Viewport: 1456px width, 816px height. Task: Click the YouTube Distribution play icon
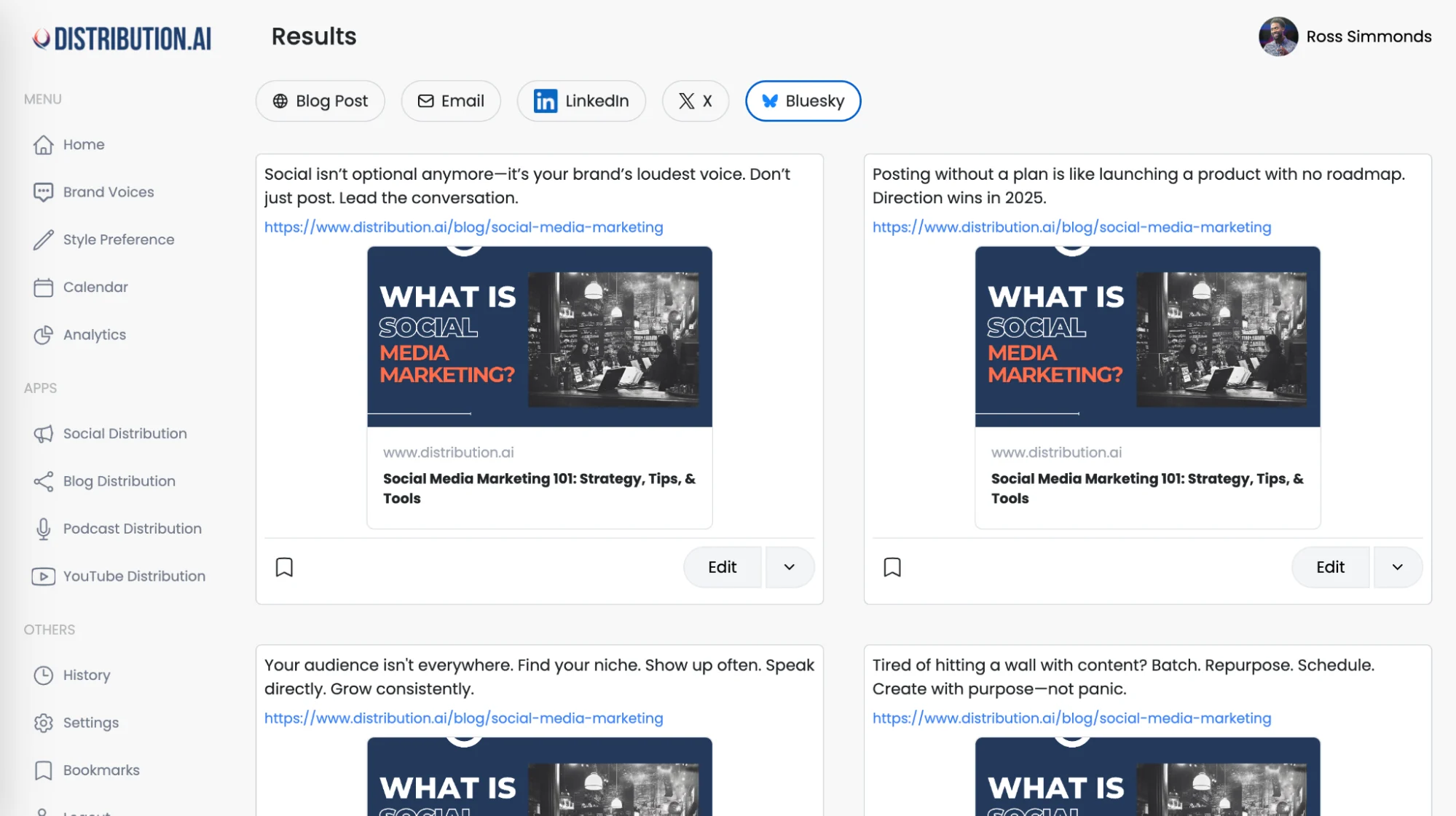coord(44,577)
